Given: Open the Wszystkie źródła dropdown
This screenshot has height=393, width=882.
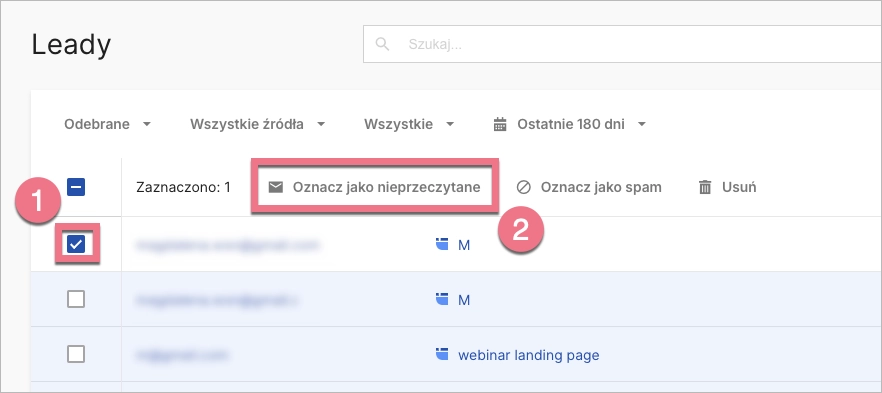Looking at the screenshot, I should click(x=258, y=124).
